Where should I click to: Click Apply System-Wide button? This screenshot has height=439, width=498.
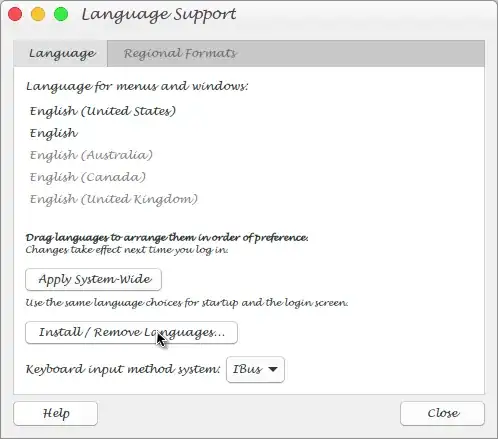93,279
